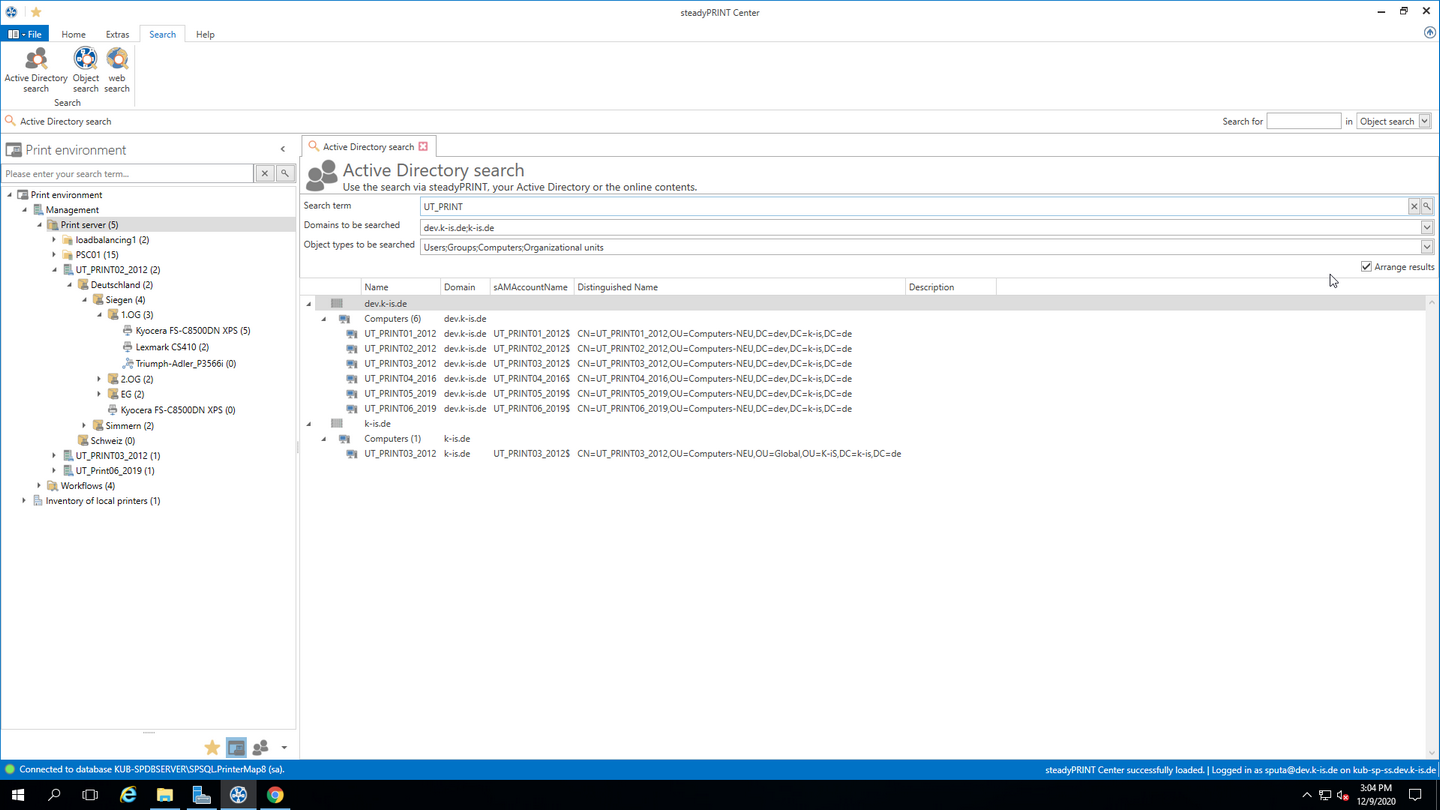Open Windows Start menu
Screen dimensions: 1440x810
18,795
